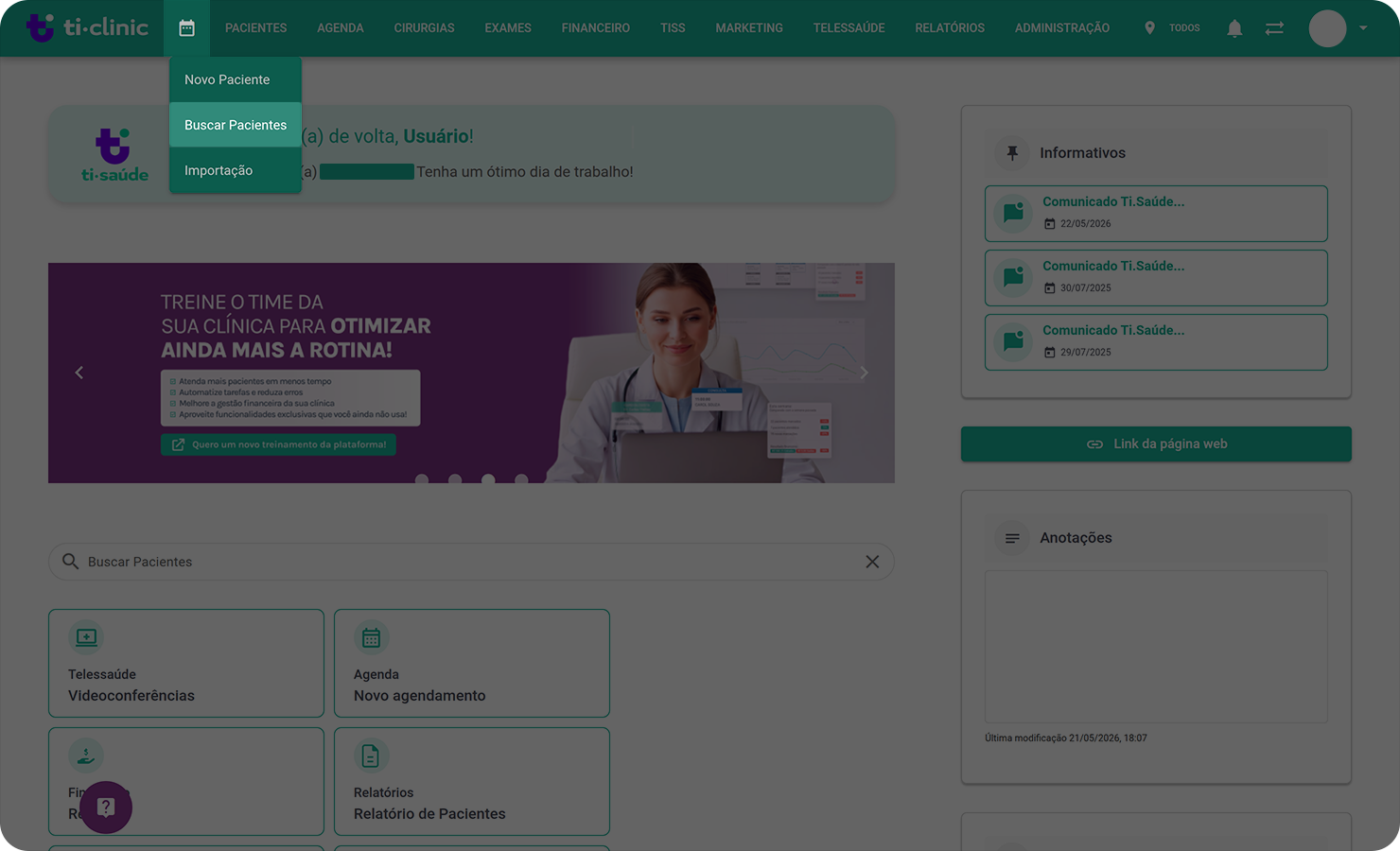Go to the previous banner slide
The width and height of the screenshot is (1400, 851).
[79, 373]
